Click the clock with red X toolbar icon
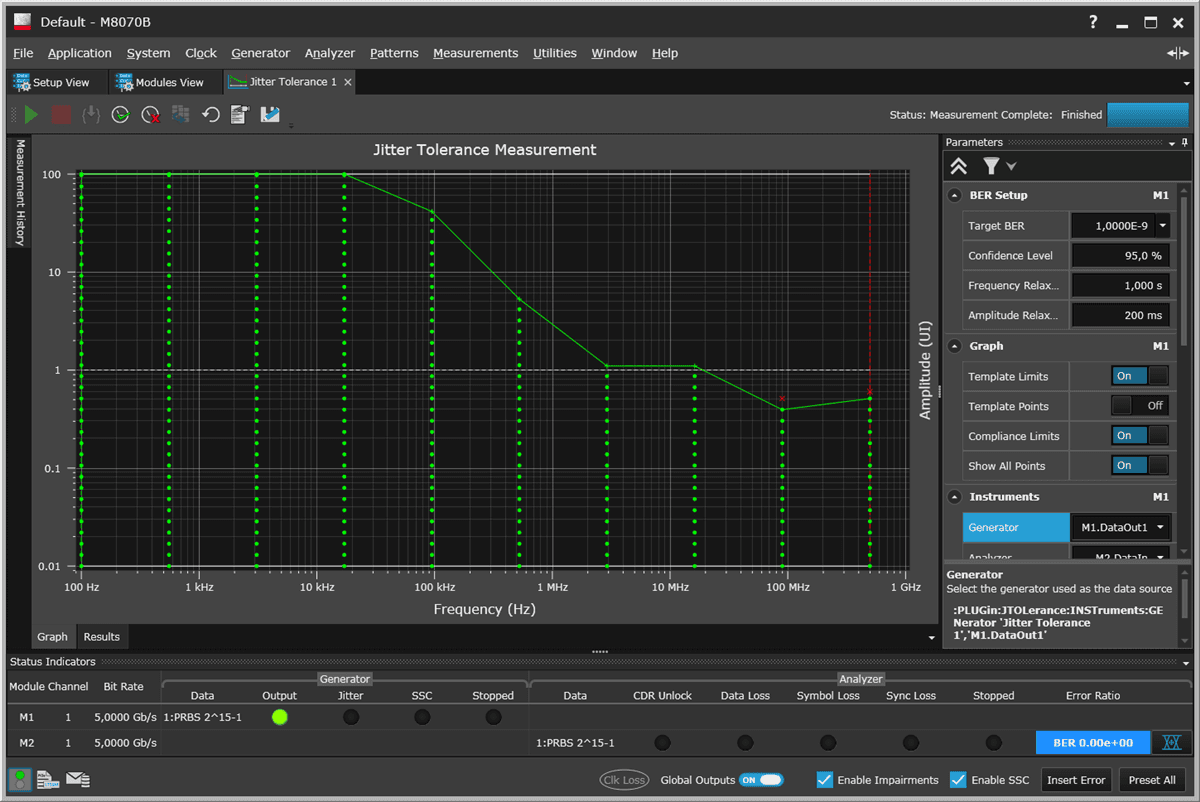 [150, 114]
